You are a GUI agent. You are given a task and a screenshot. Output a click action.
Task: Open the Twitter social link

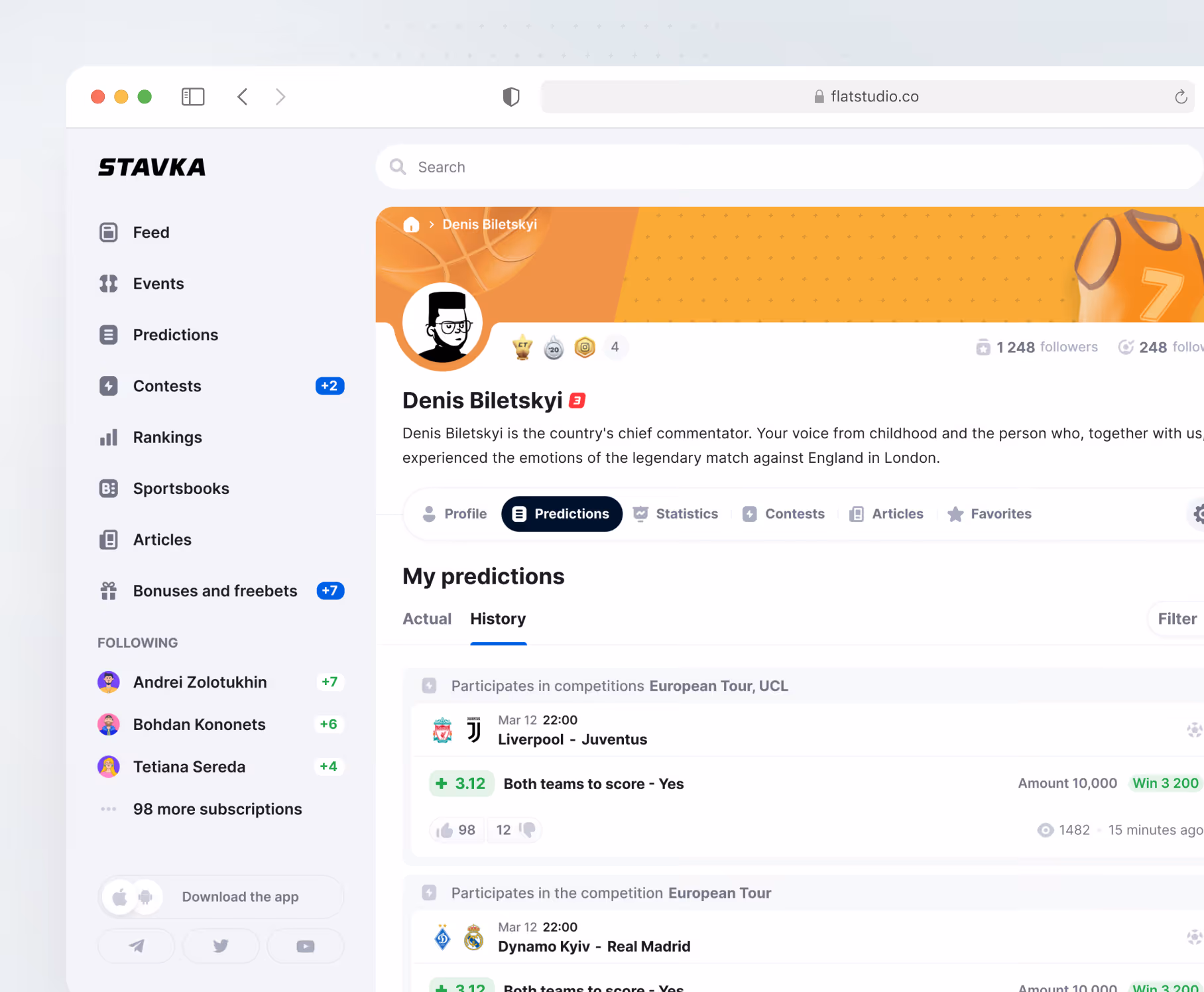(x=221, y=946)
